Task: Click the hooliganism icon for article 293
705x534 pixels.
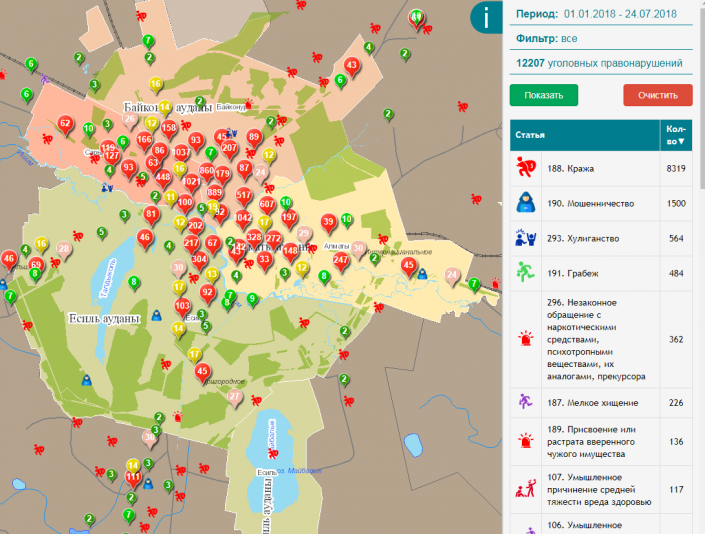Action: pyautogui.click(x=526, y=238)
